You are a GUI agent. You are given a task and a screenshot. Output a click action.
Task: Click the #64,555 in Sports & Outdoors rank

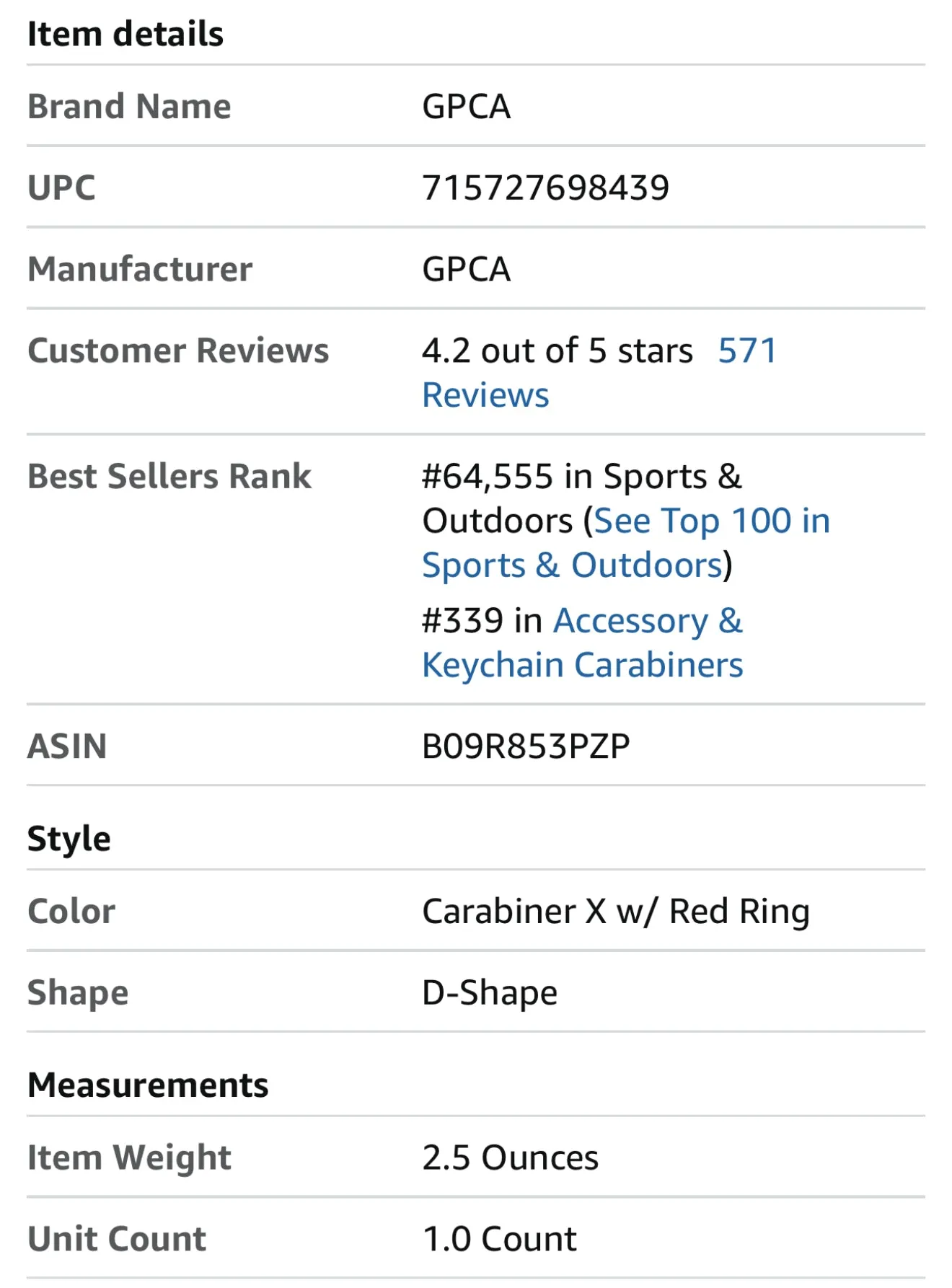[581, 498]
